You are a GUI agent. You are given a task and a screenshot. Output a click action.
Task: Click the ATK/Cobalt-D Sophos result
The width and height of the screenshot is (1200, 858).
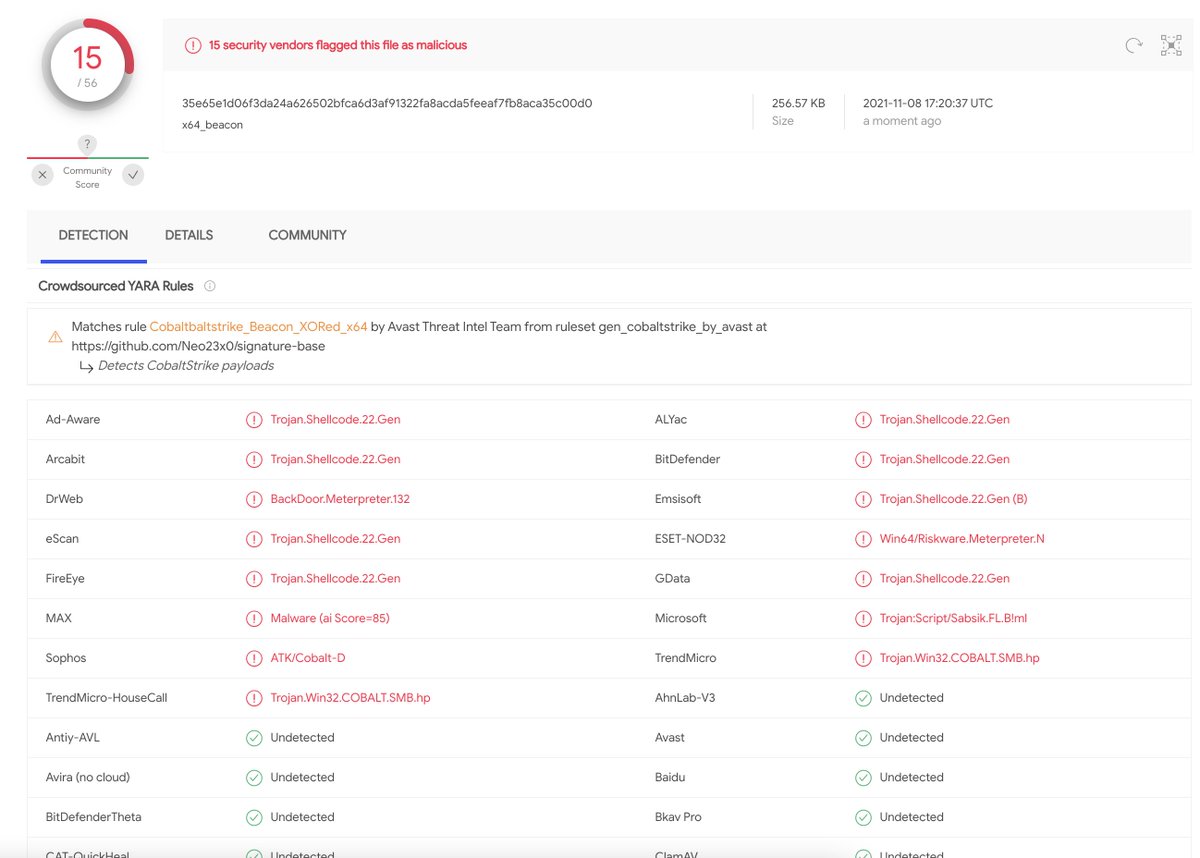pyautogui.click(x=308, y=658)
